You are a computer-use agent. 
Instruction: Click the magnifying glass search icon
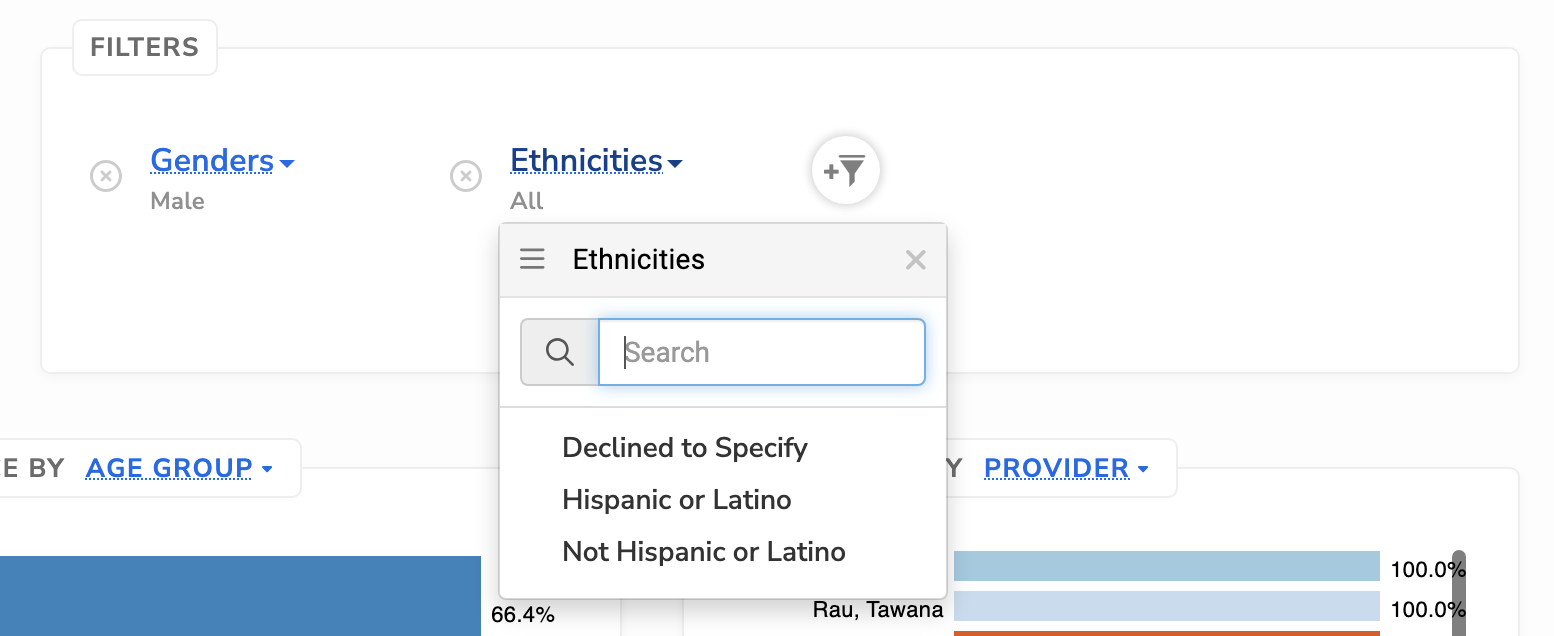click(x=560, y=352)
